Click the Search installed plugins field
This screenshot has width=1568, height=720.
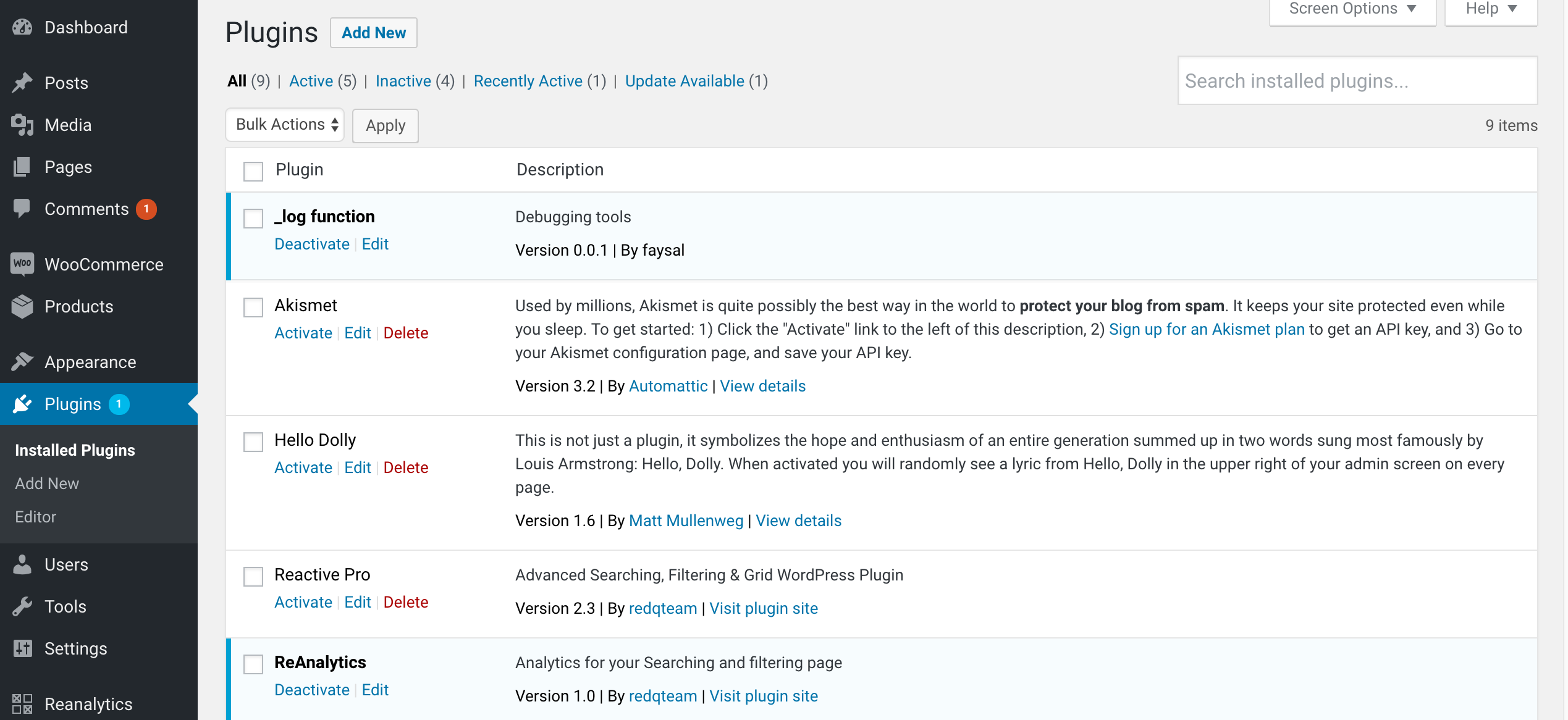[1357, 81]
